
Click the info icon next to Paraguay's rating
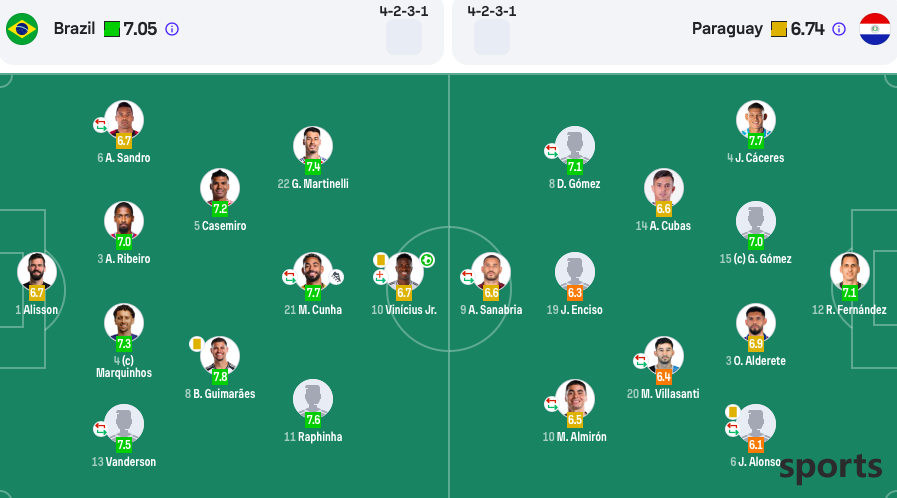(x=839, y=29)
